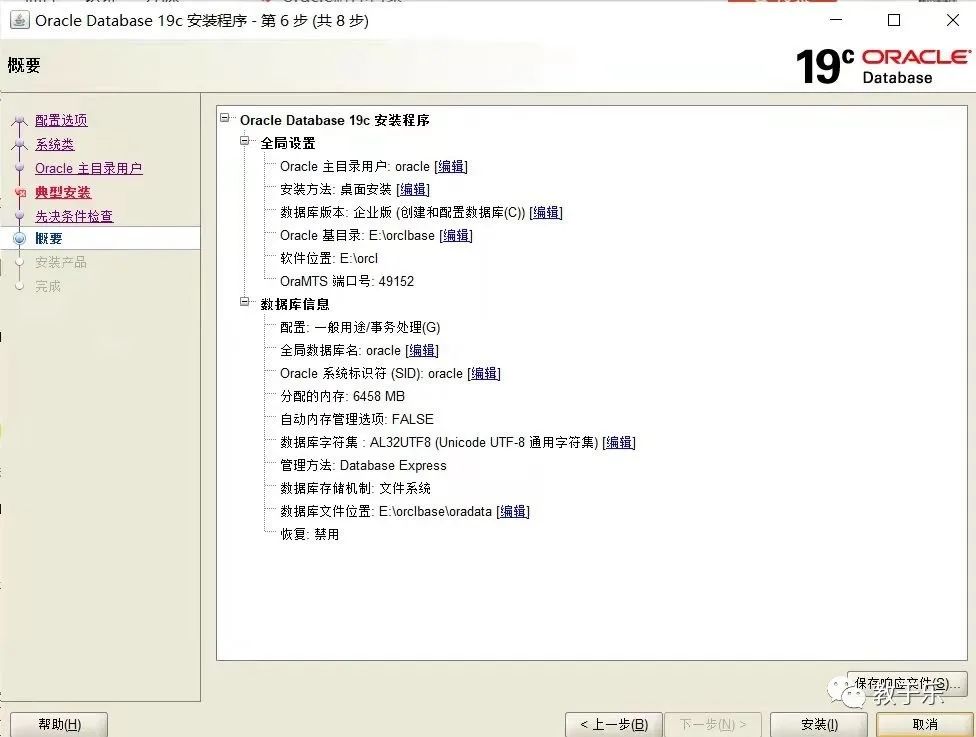Select the 恢复: 禁用 row
The width and height of the screenshot is (976, 737).
309,535
